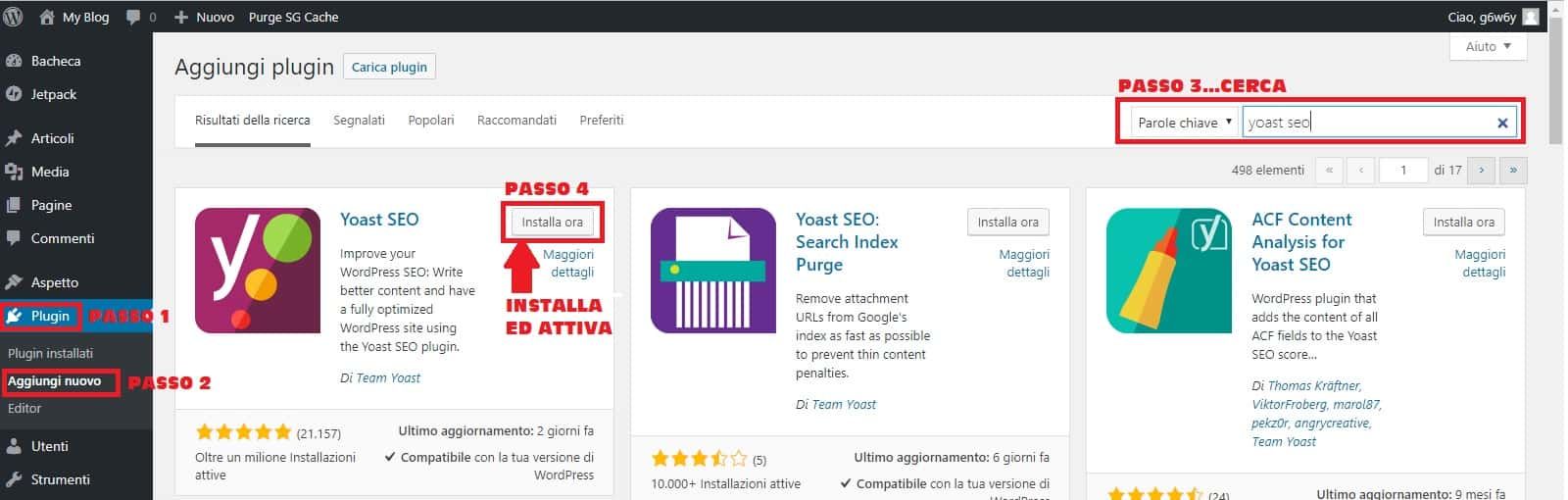
Task: Install Yoast SEO: Search Index Purge
Action: tap(1007, 222)
